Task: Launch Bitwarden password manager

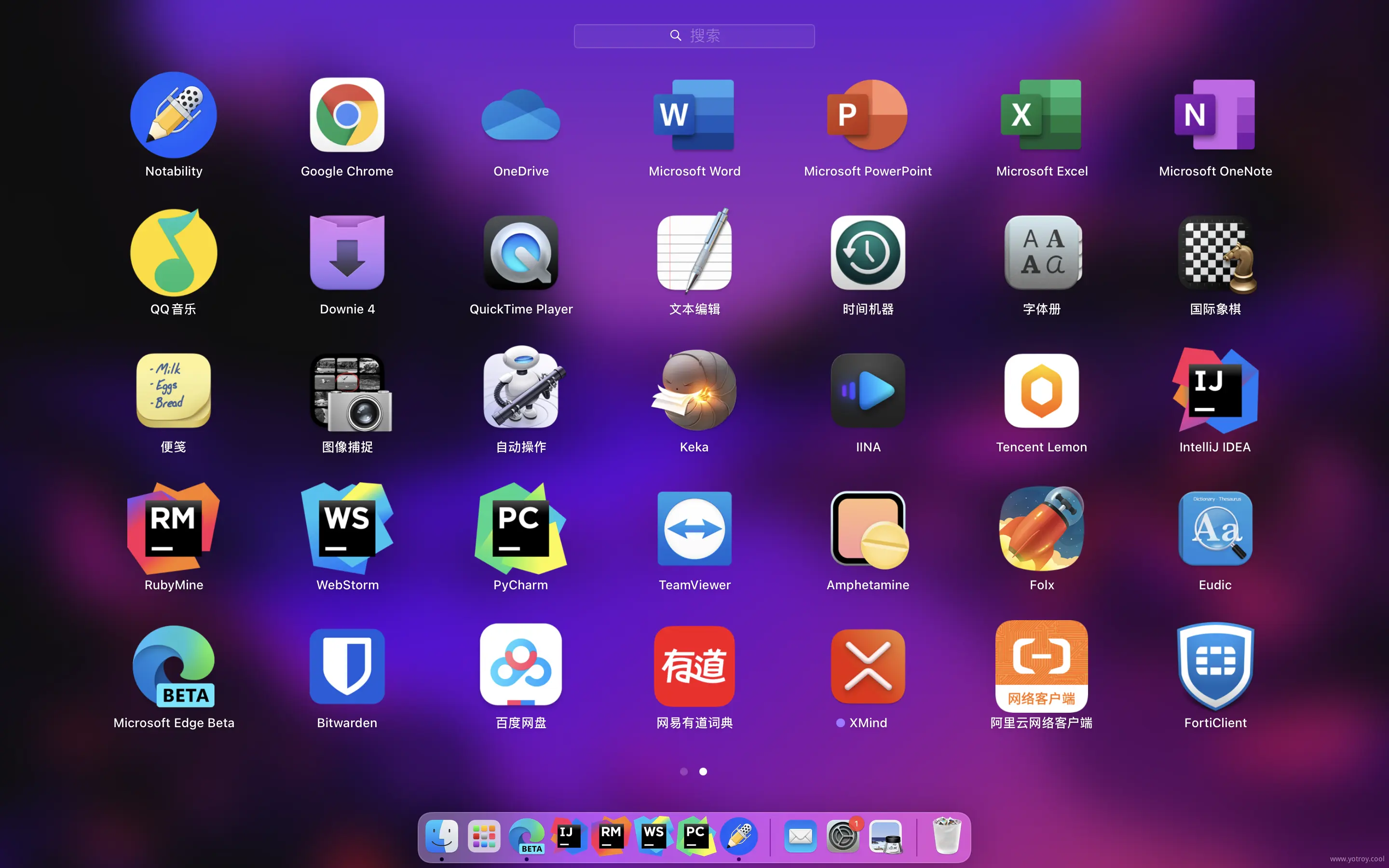Action: (347, 666)
